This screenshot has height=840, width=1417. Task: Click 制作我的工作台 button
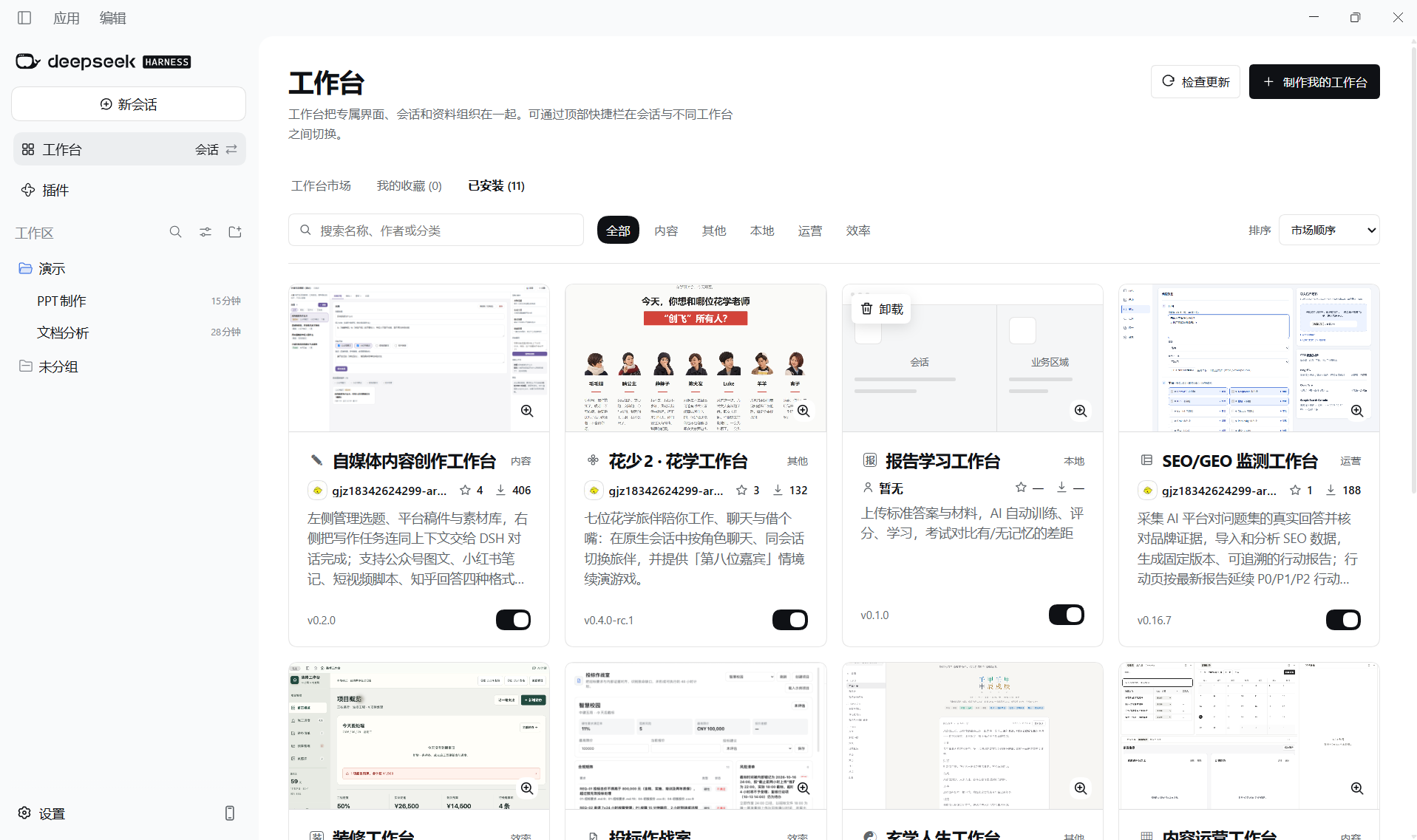(1314, 82)
